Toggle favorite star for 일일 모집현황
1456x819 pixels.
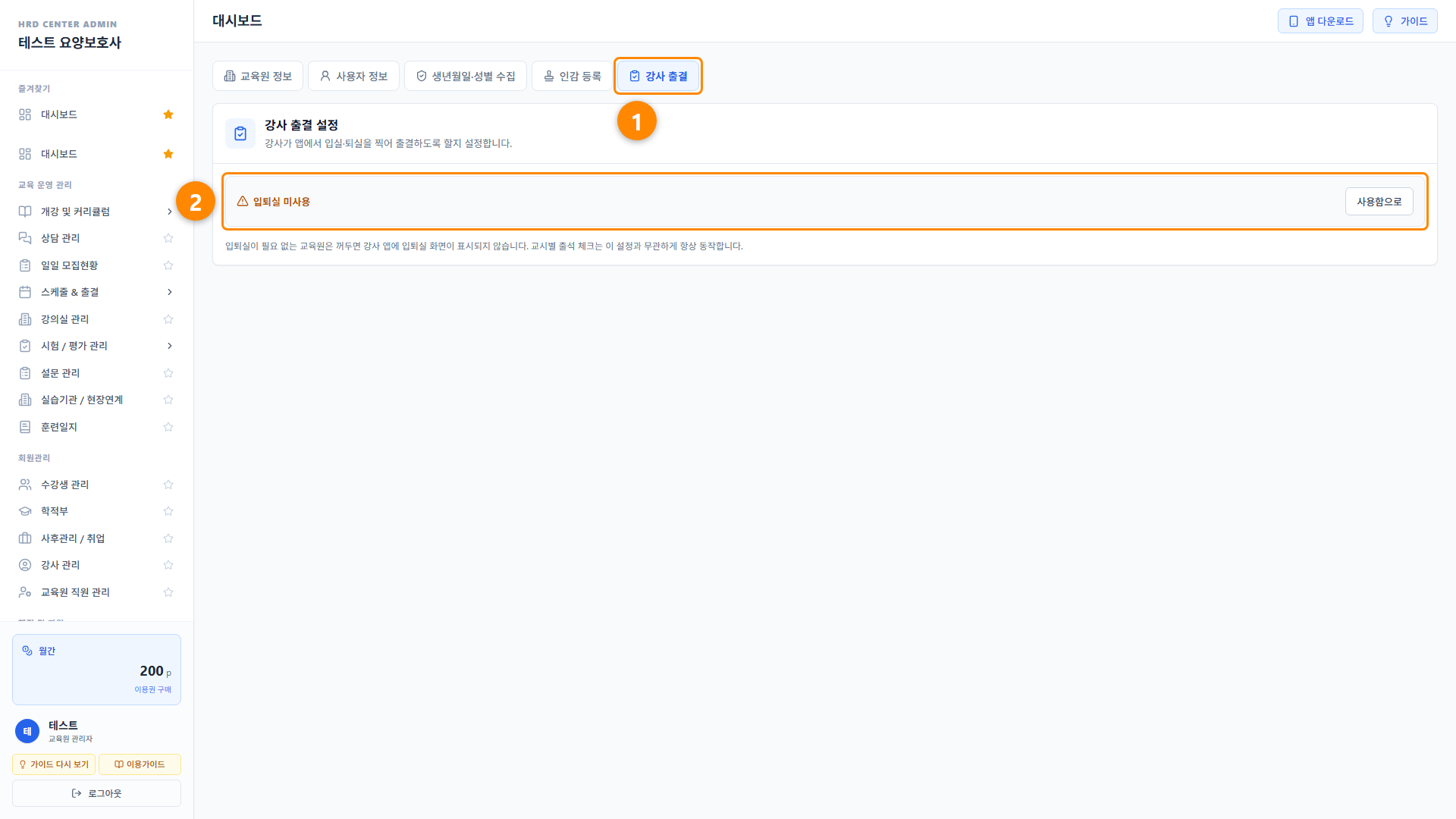click(x=168, y=265)
